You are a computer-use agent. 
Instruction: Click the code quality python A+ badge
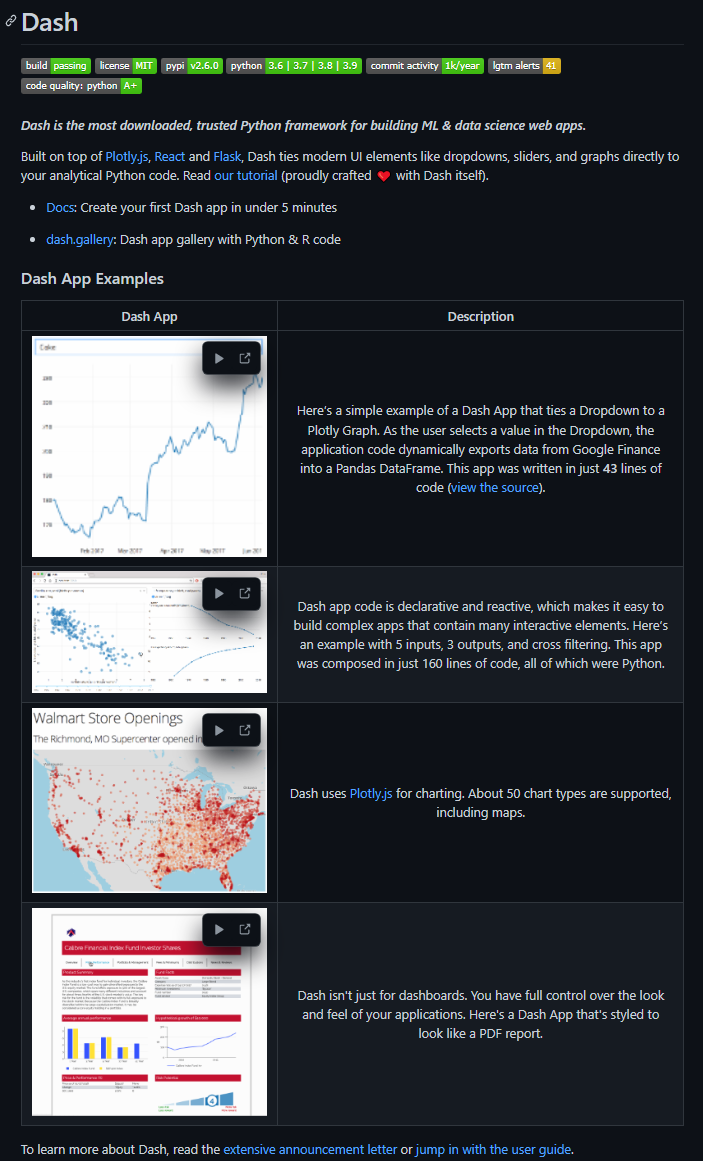(81, 86)
